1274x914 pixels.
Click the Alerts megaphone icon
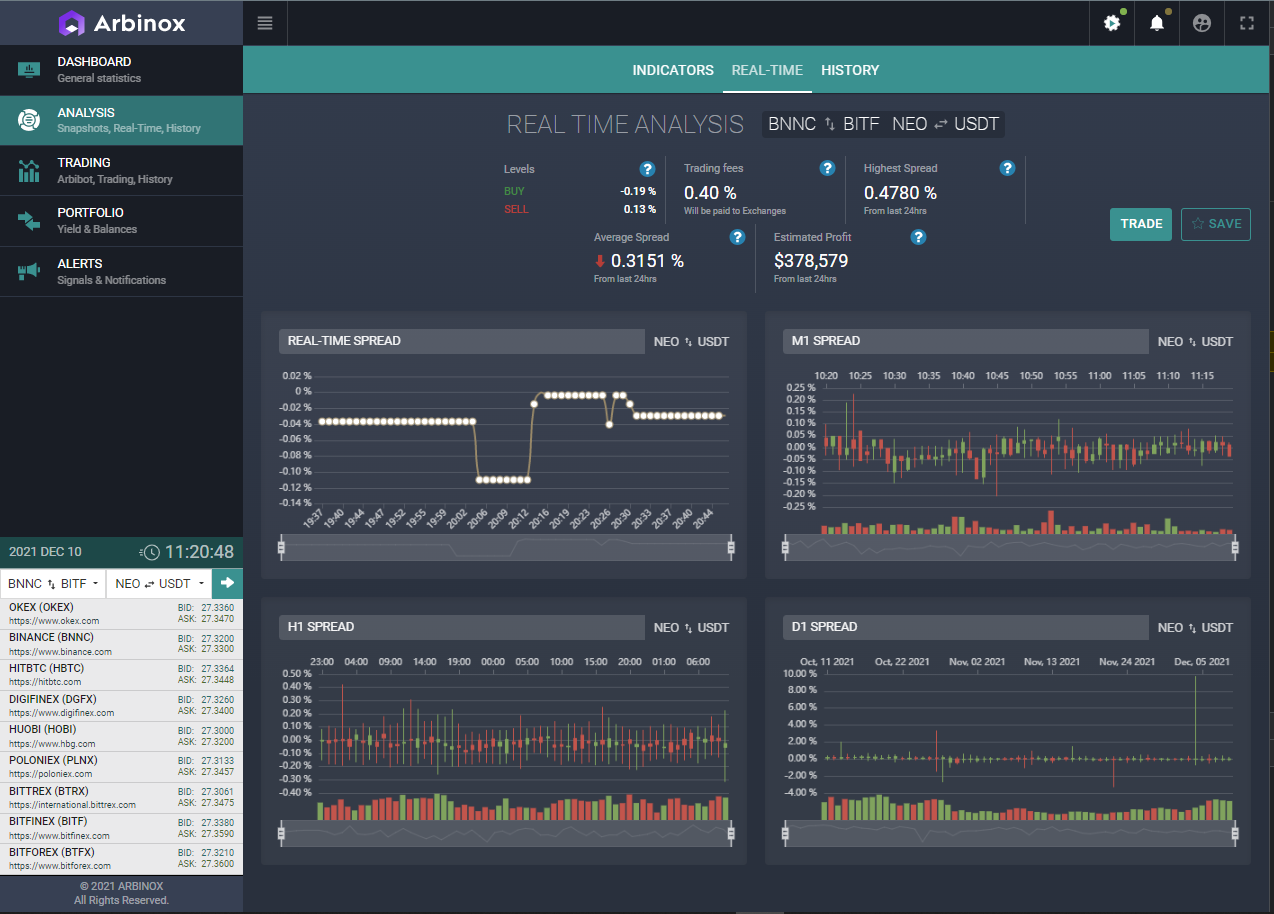pos(29,271)
